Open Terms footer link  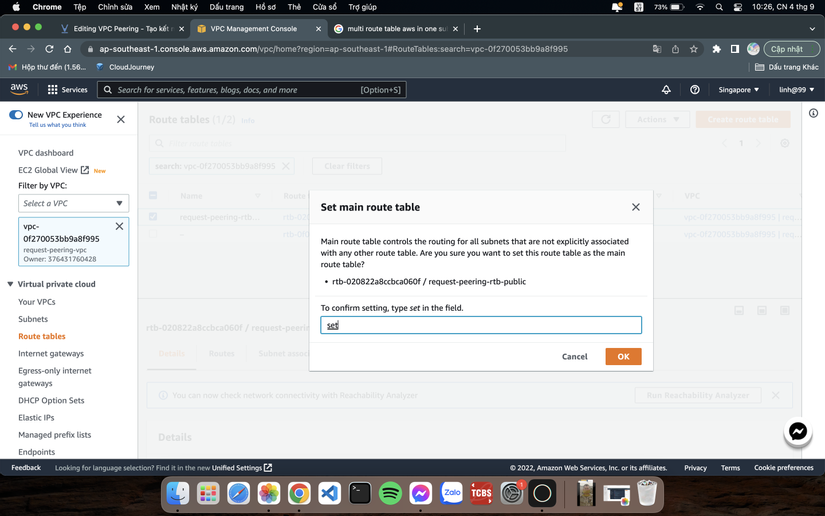pos(730,468)
